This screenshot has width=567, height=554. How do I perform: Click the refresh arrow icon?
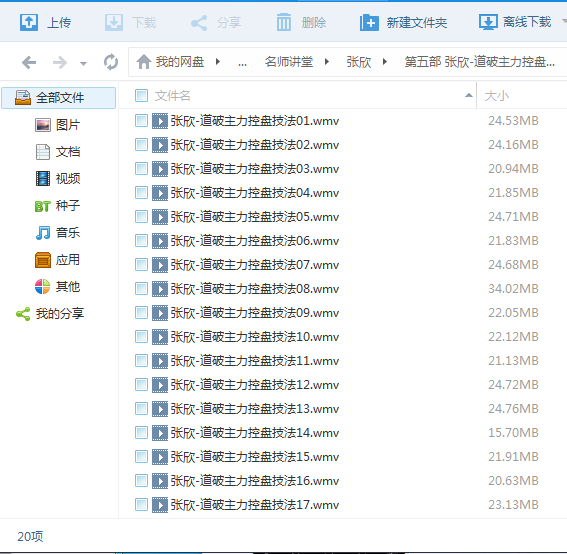point(111,62)
